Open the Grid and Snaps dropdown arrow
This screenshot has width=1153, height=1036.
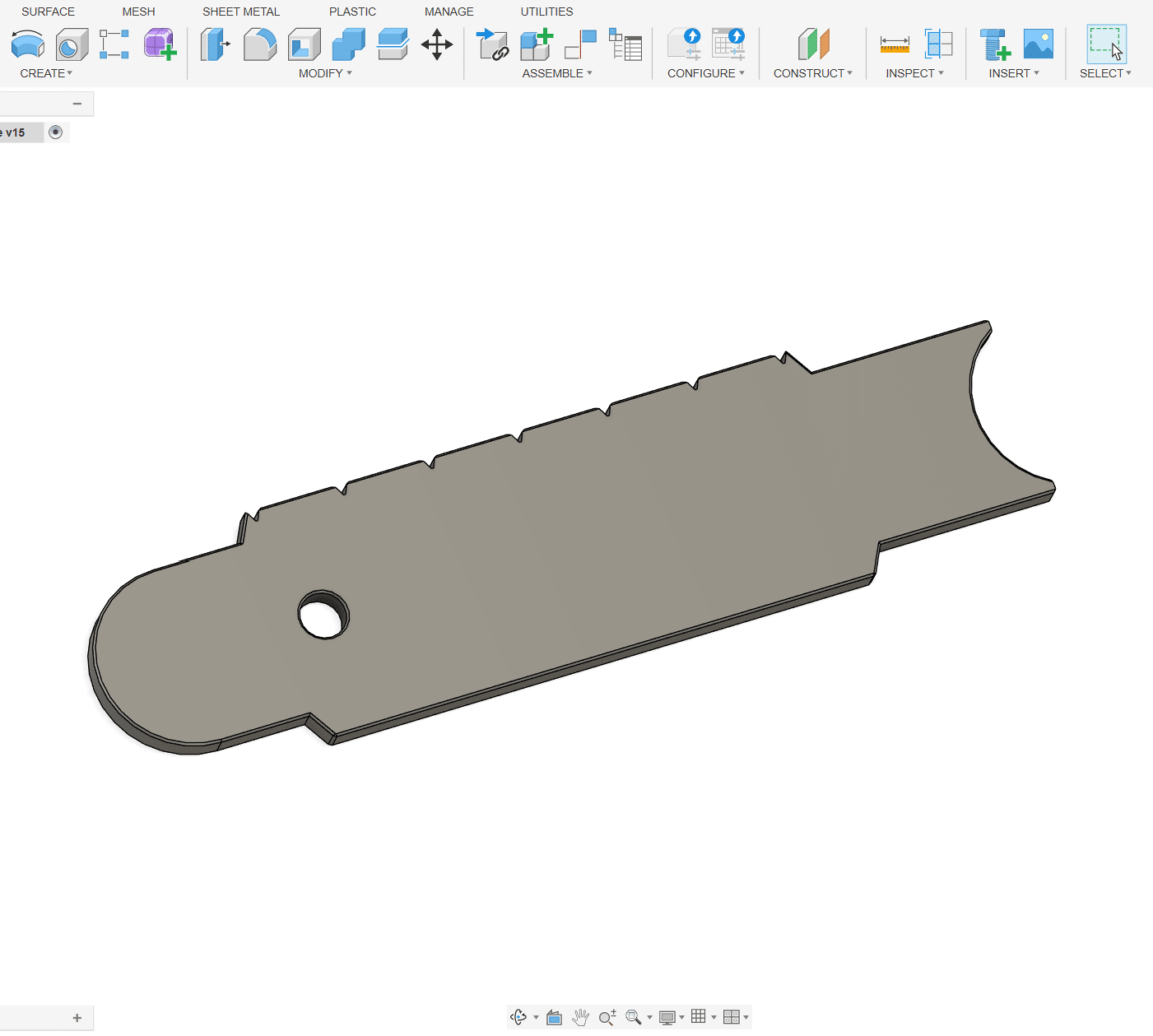(x=714, y=1017)
